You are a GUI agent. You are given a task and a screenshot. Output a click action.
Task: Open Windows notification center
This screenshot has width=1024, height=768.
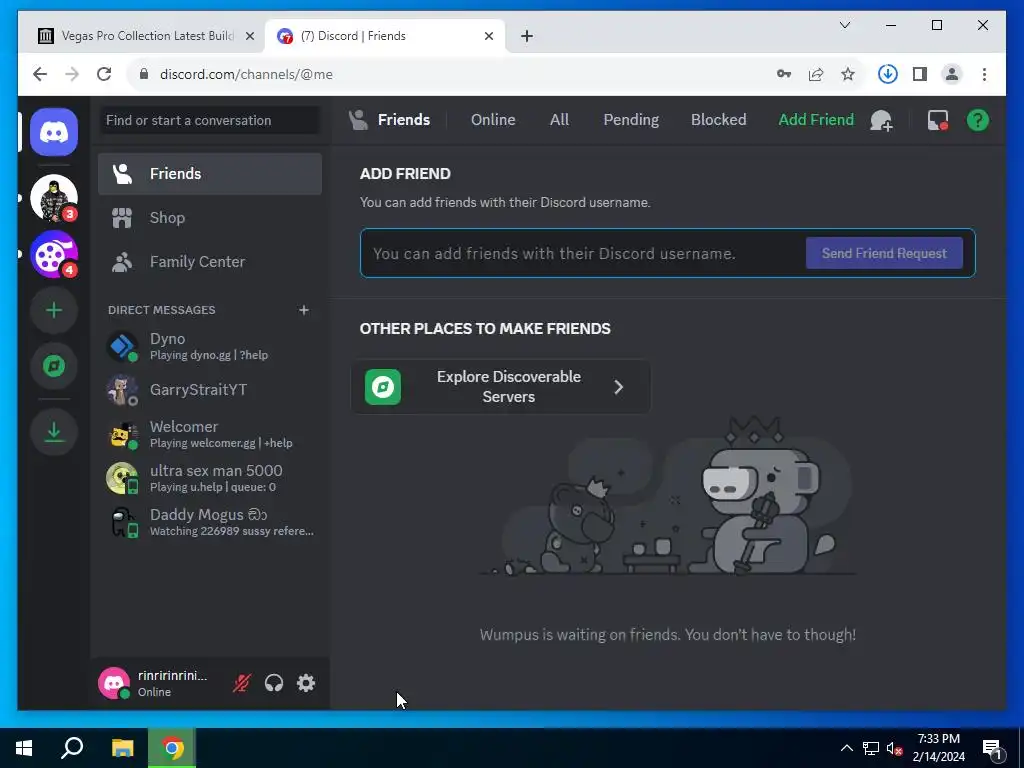click(993, 748)
